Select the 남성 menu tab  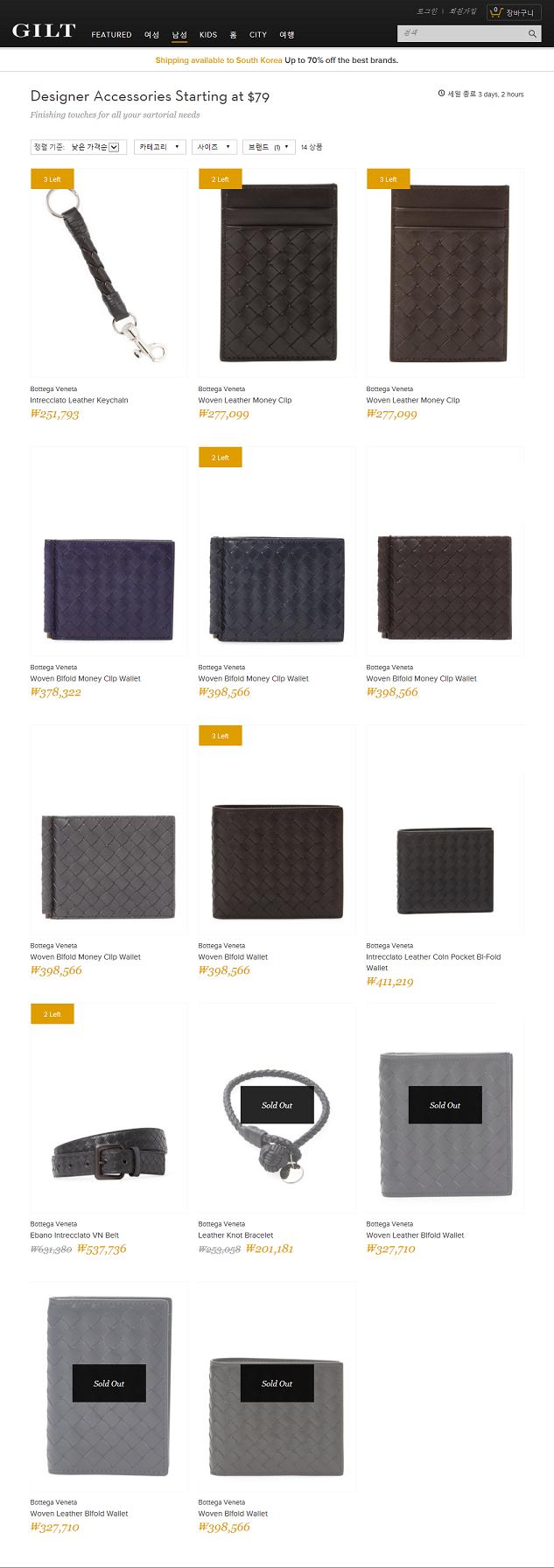point(179,35)
